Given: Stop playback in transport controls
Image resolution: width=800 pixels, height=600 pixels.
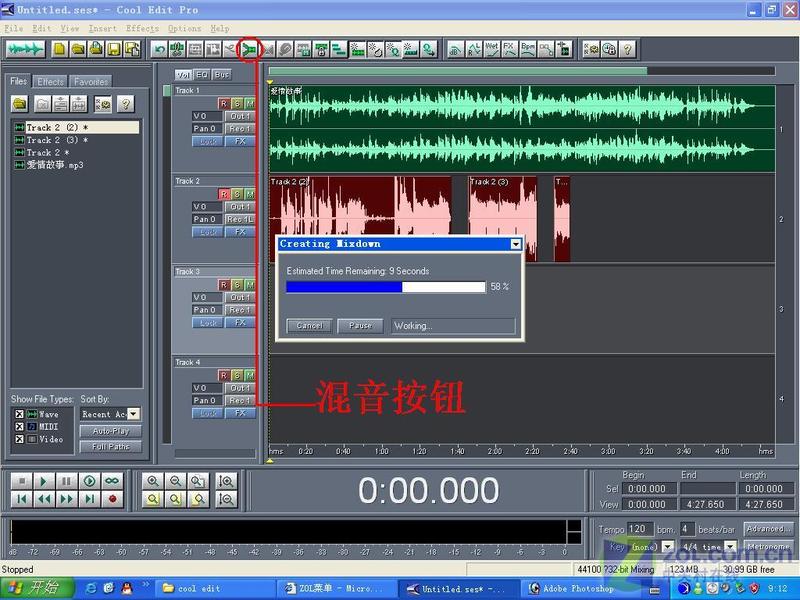Looking at the screenshot, I should tap(21, 481).
